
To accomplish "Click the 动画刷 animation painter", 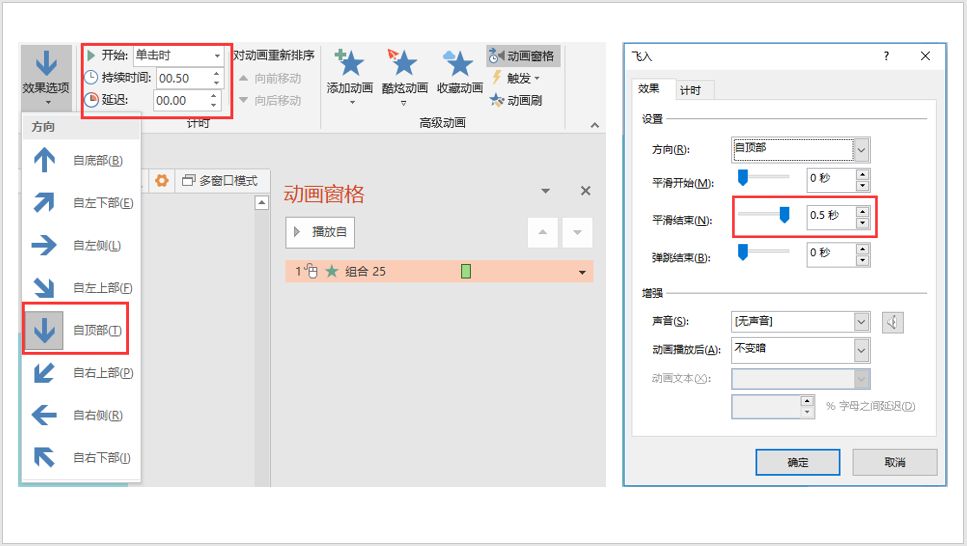I will (516, 100).
